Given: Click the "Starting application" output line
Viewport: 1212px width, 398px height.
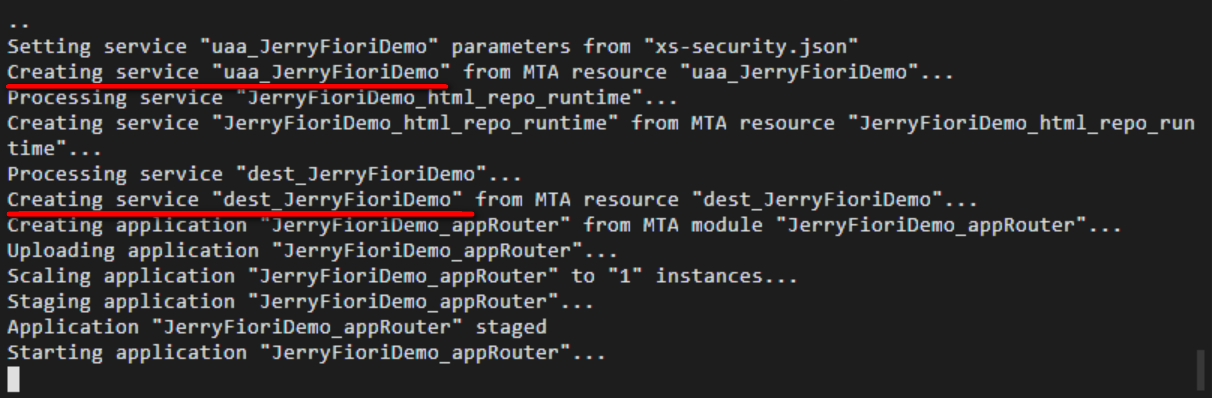Looking at the screenshot, I should pos(307,352).
